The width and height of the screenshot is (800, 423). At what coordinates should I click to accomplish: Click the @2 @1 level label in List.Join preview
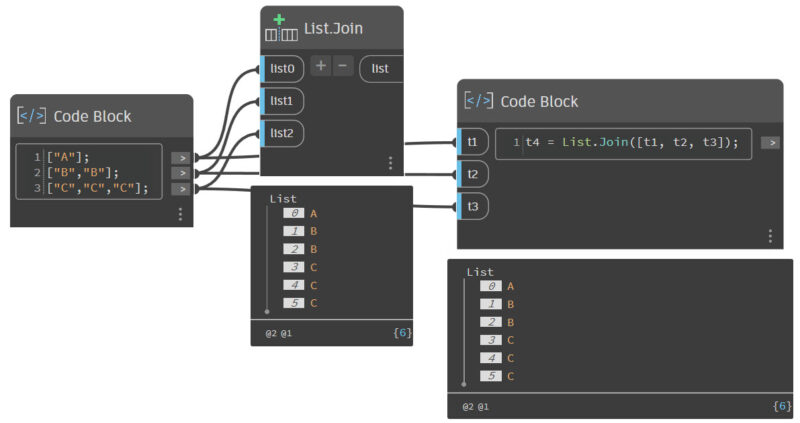point(279,333)
